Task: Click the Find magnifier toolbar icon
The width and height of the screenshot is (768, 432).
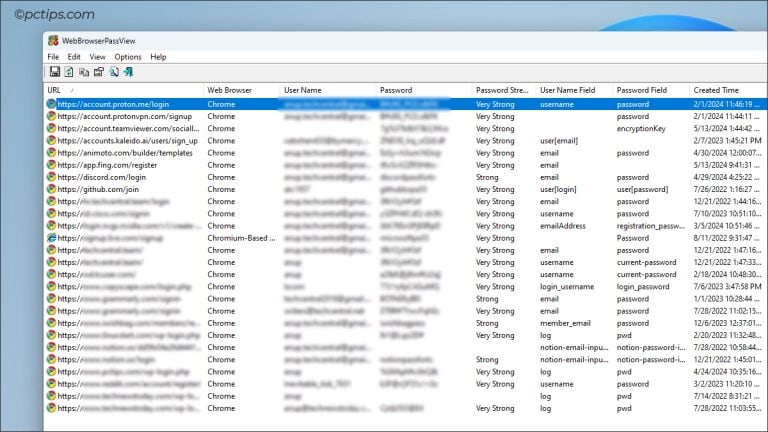Action: tap(113, 72)
